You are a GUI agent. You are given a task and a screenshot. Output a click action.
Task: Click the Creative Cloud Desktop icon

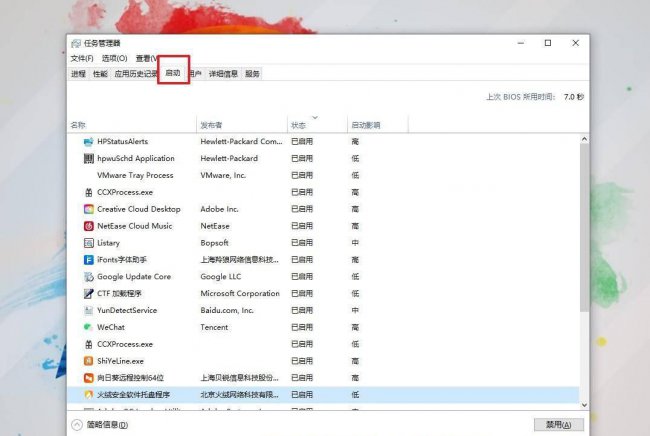pos(88,209)
